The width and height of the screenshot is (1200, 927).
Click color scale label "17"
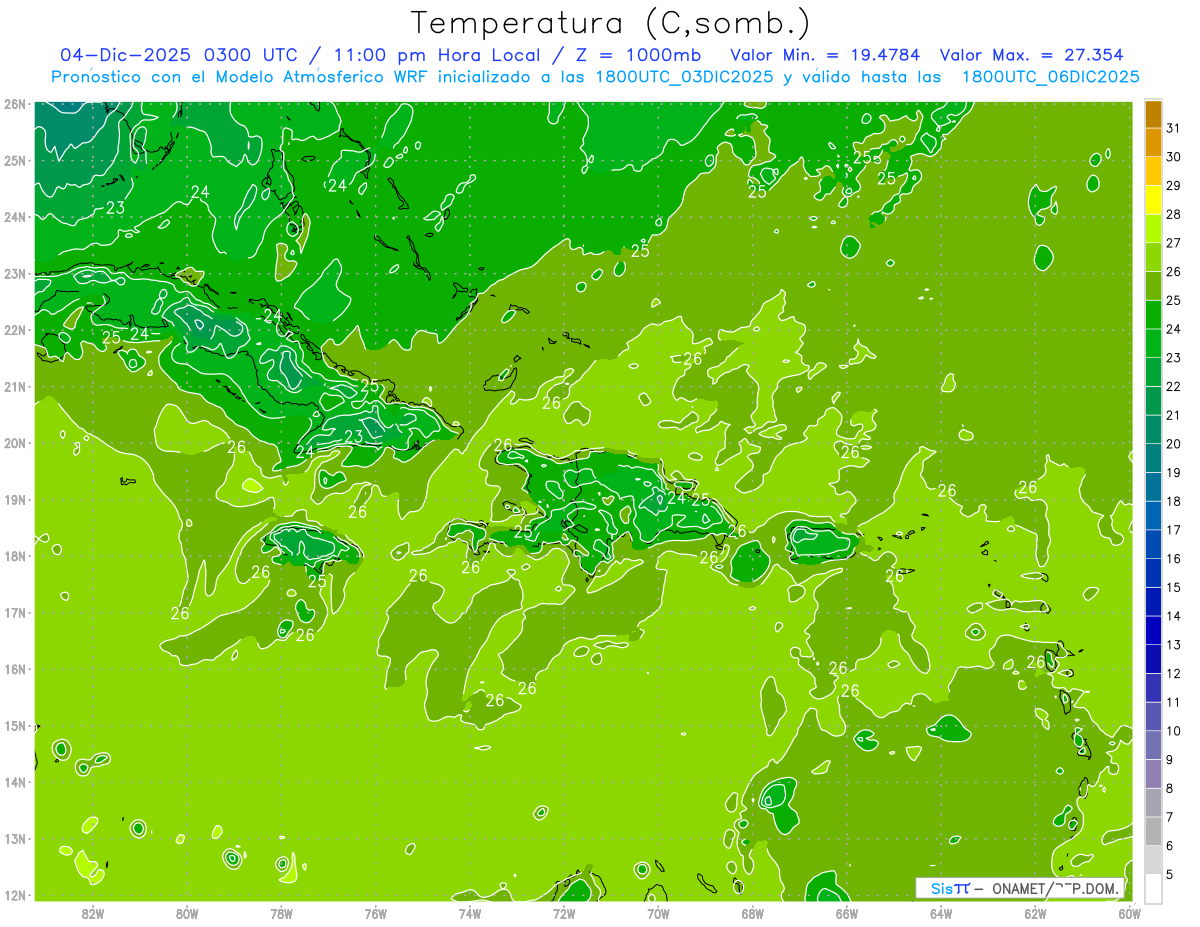(x=1173, y=530)
